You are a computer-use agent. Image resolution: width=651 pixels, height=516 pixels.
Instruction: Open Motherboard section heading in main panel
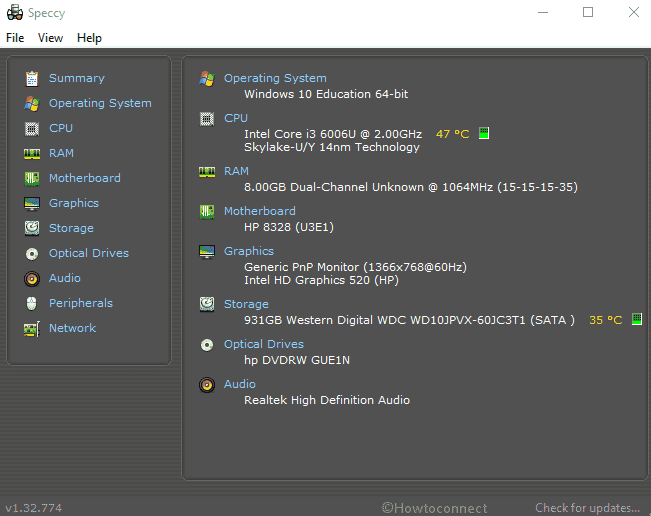coord(259,211)
